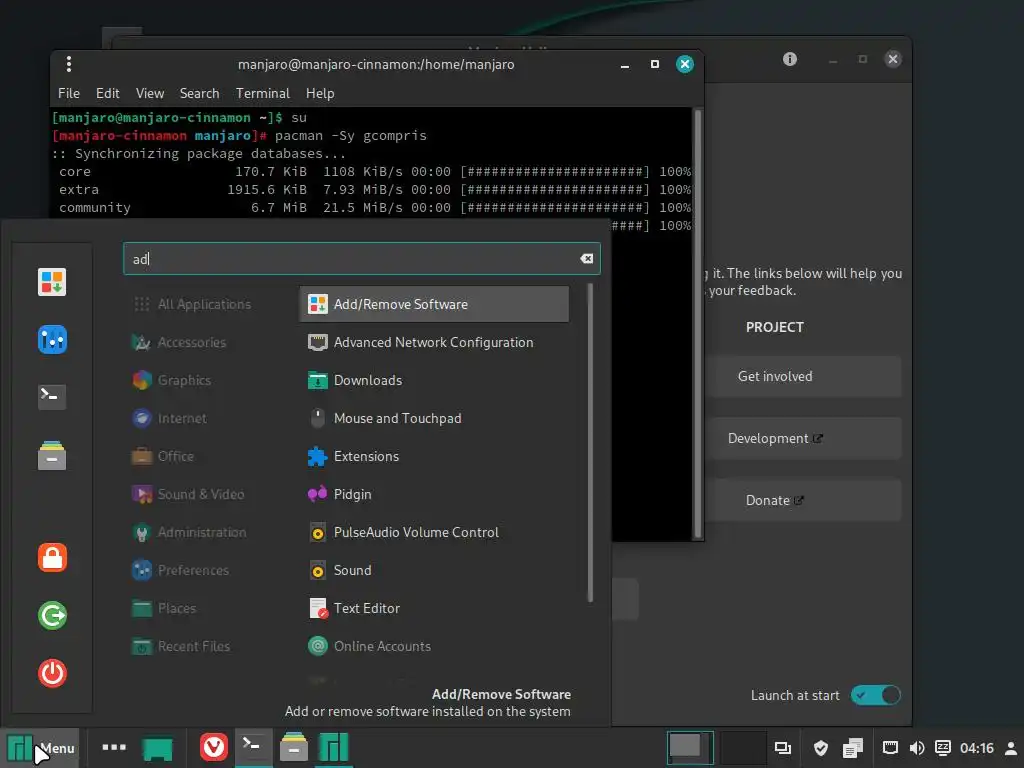Switch to the second workspace thumbnail
This screenshot has width=1024, height=768.
(743, 748)
